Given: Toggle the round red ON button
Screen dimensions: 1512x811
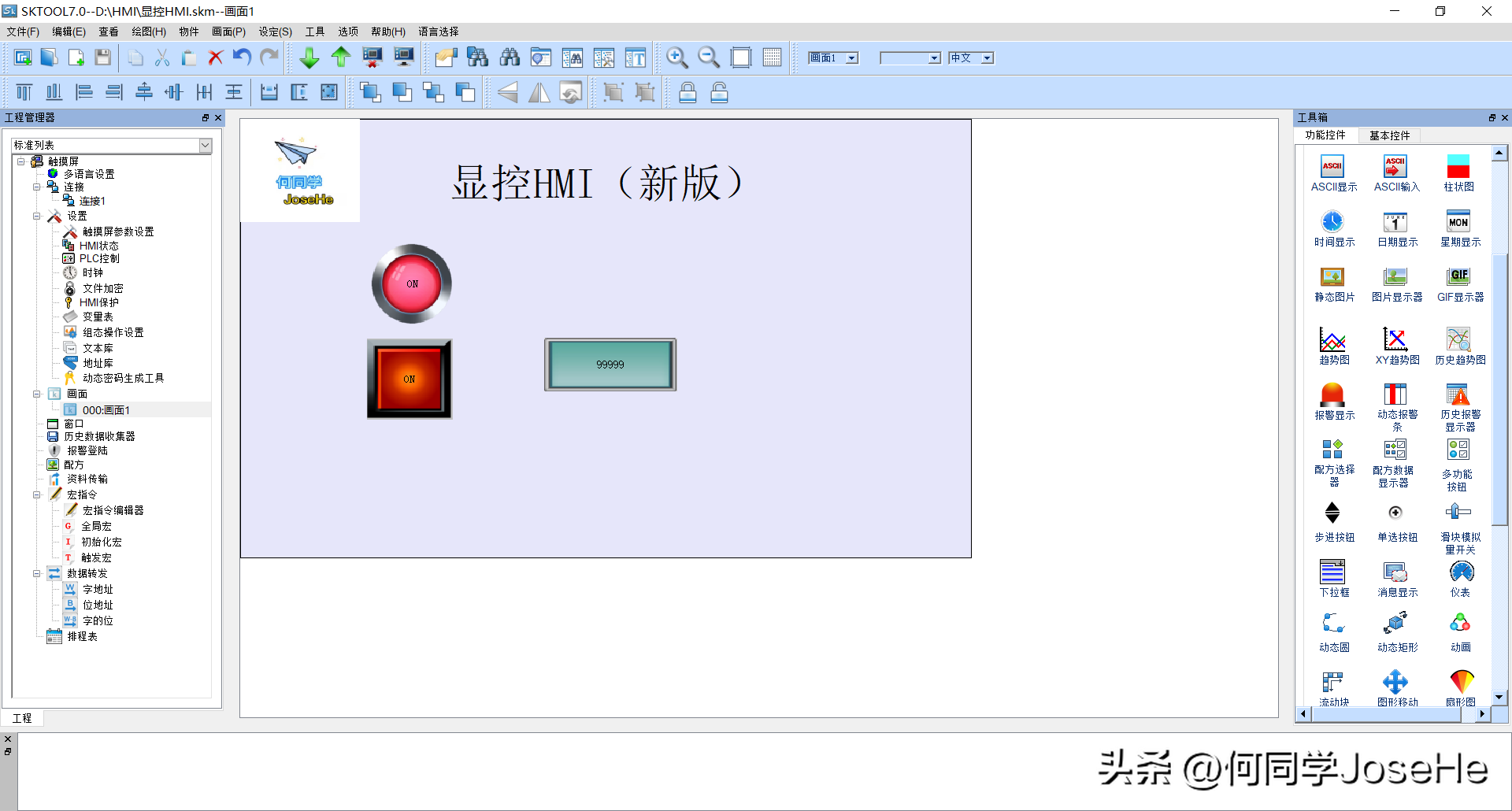Looking at the screenshot, I should click(412, 283).
